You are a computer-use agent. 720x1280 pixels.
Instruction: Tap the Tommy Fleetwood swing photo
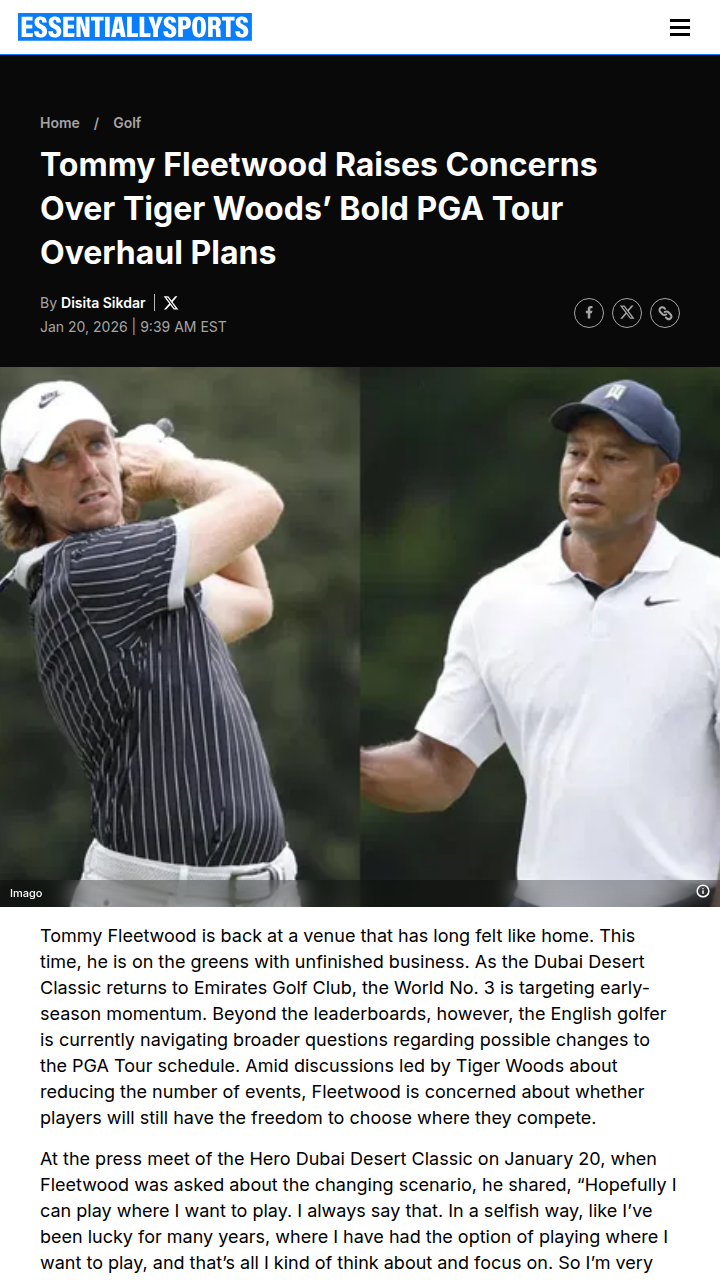pos(180,637)
